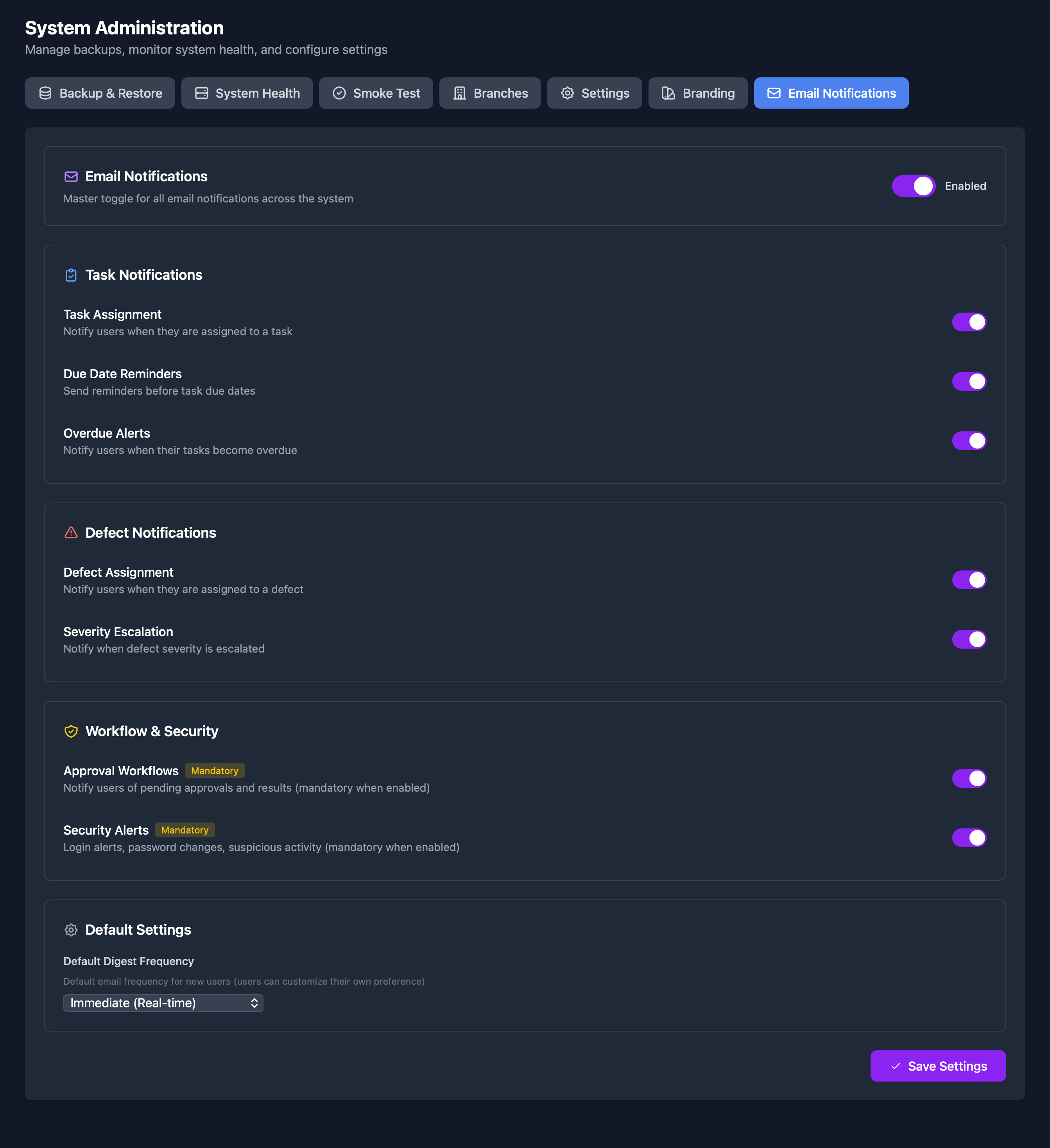Image resolution: width=1050 pixels, height=1148 pixels.
Task: Toggle off Task Assignment notifications
Action: (969, 322)
